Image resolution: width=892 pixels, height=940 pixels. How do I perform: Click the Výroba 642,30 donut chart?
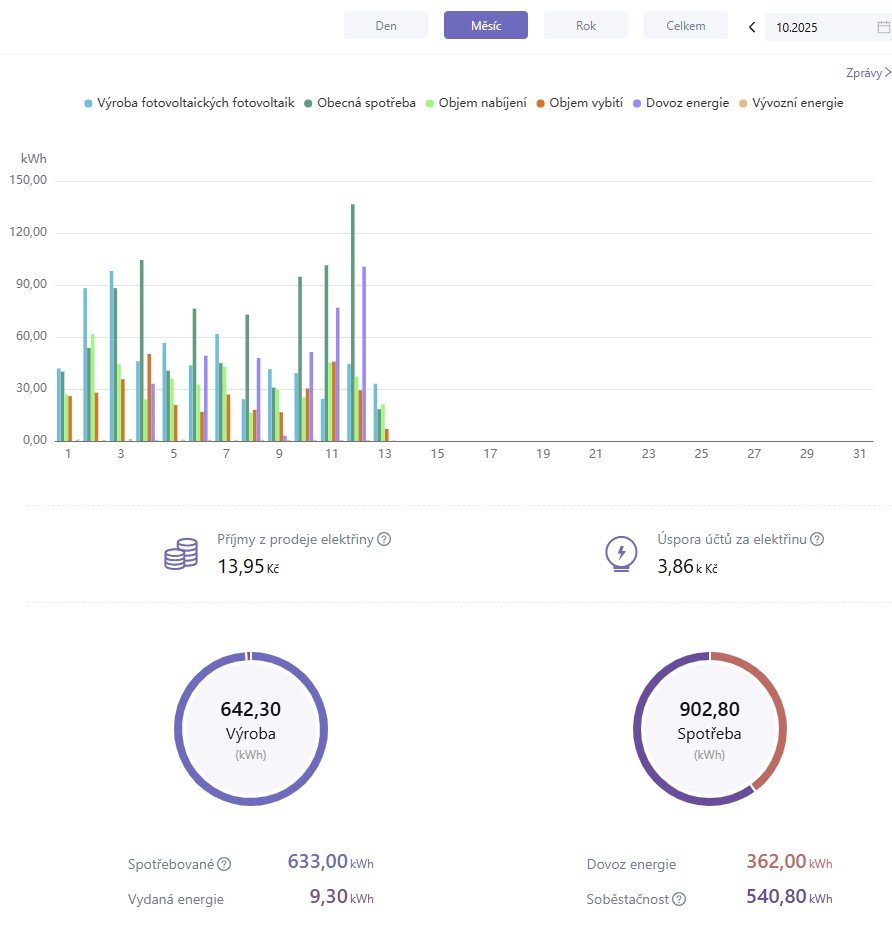tap(251, 728)
